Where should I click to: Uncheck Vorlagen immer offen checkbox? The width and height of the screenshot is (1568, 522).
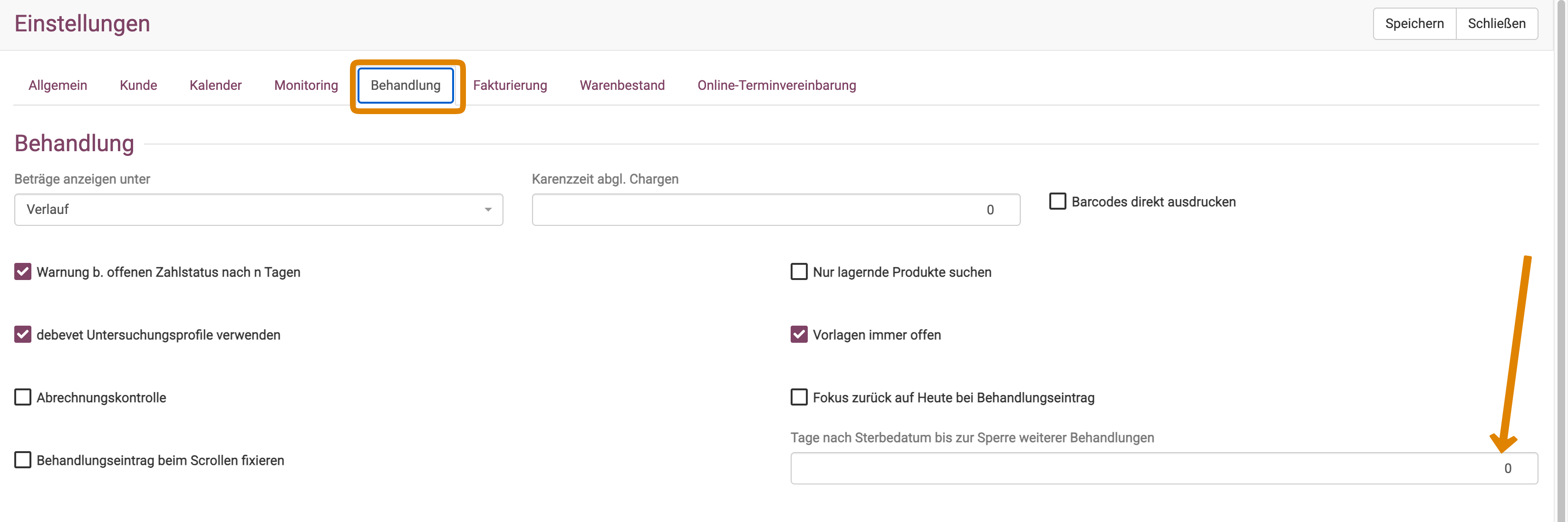pyautogui.click(x=799, y=335)
